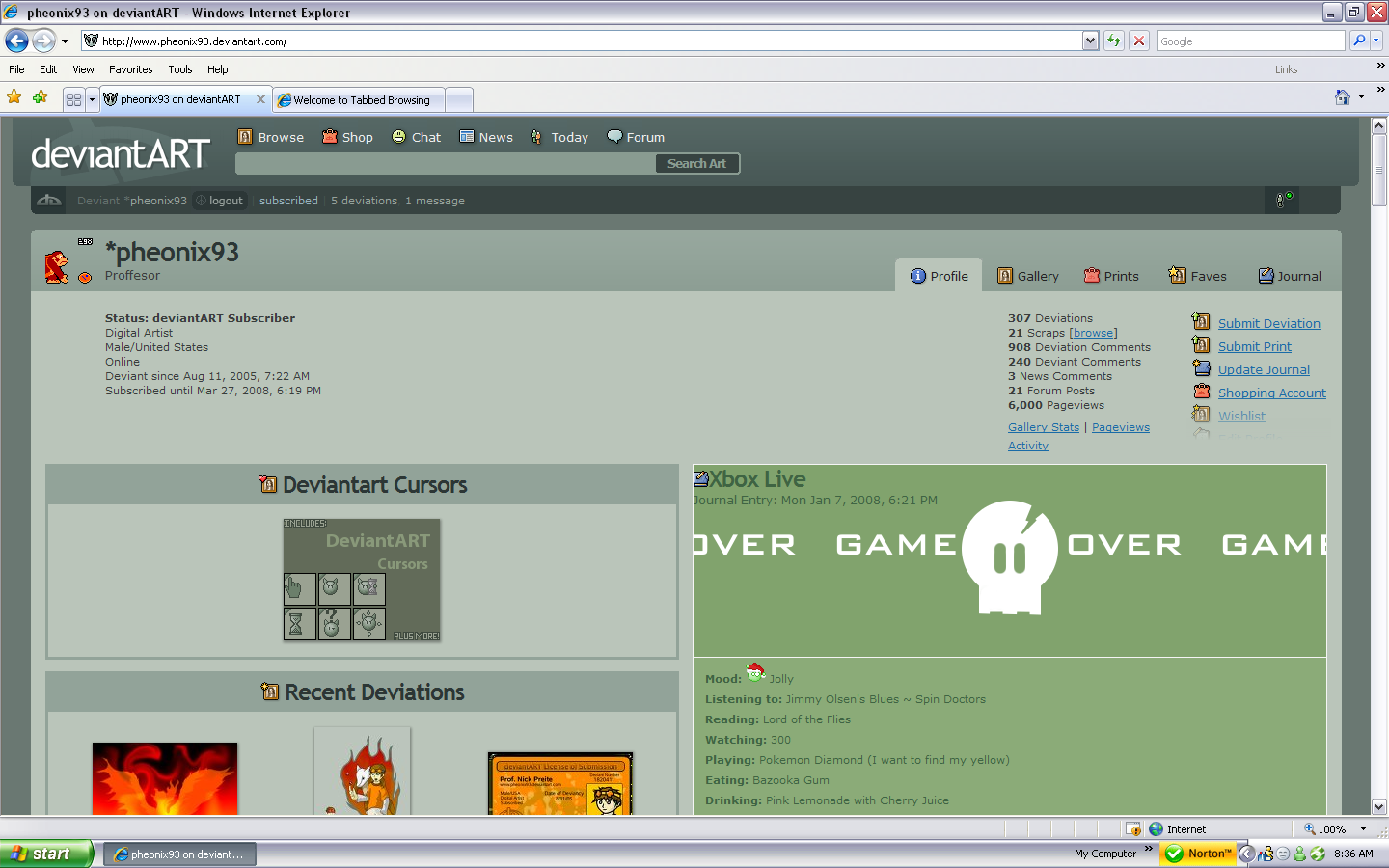Click the Google search box
Screen dimensions: 1389x868
point(1251,41)
